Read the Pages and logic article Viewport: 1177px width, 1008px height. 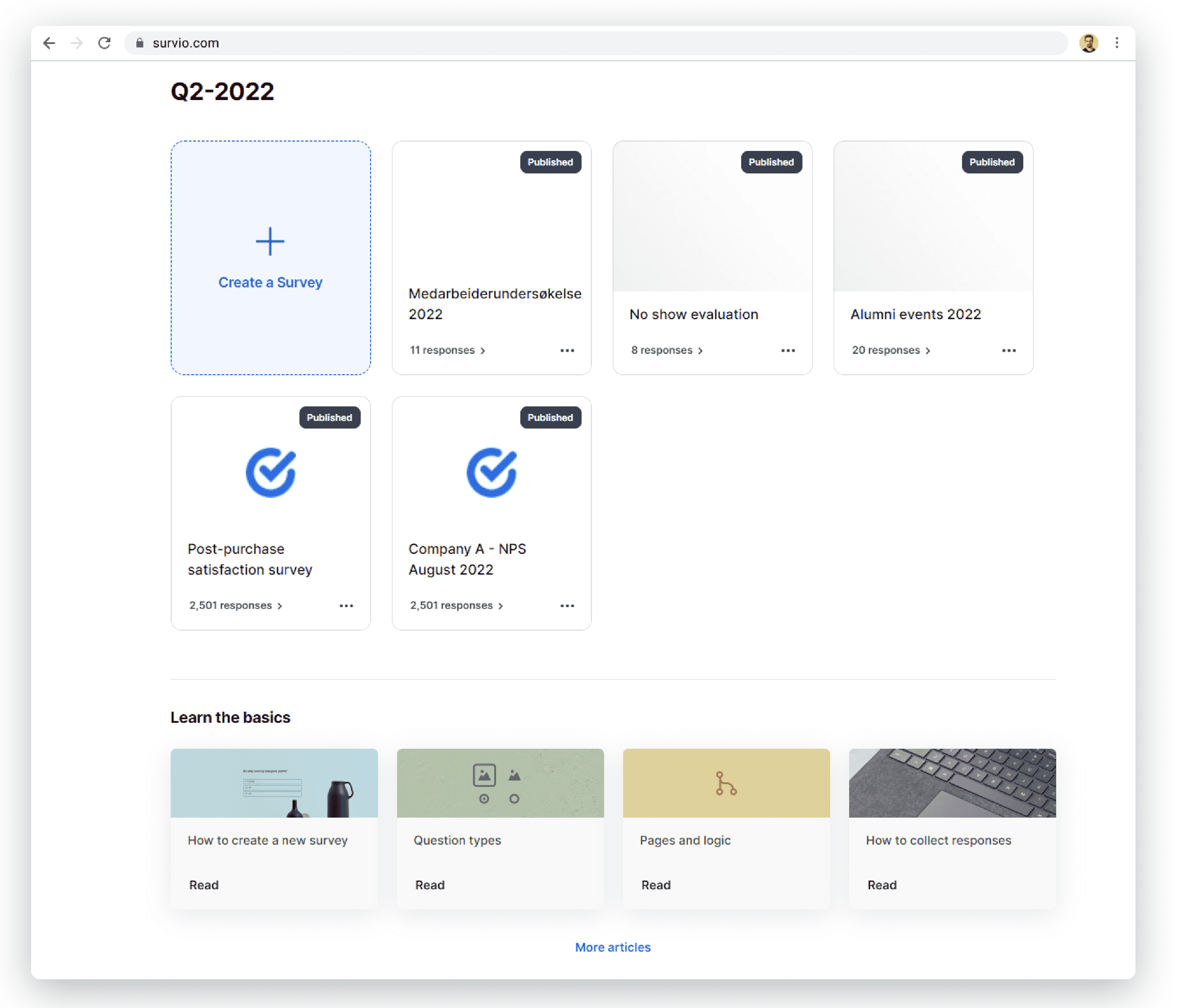656,885
